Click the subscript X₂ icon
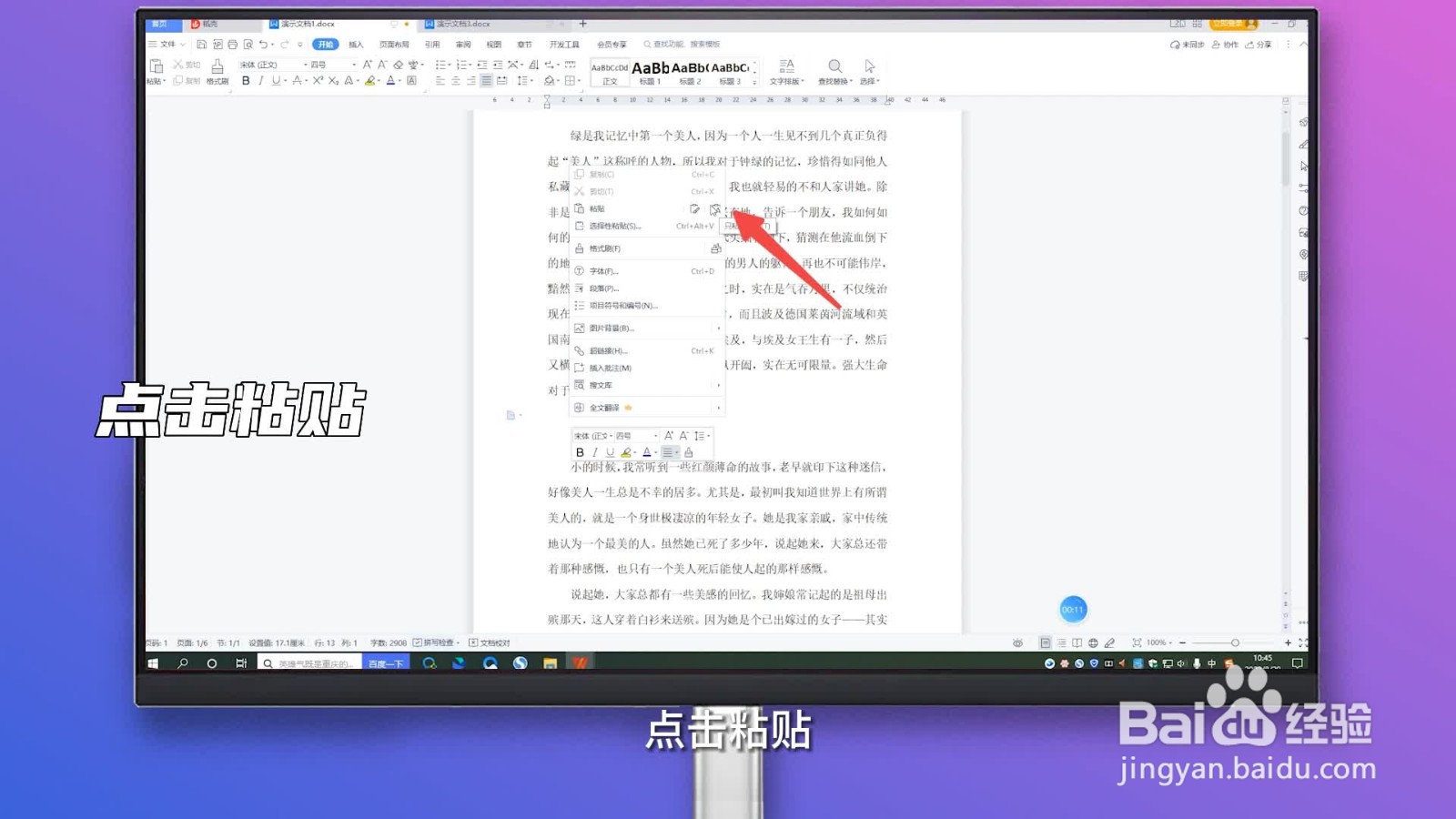Screen dimensions: 1456x819 coord(333,81)
